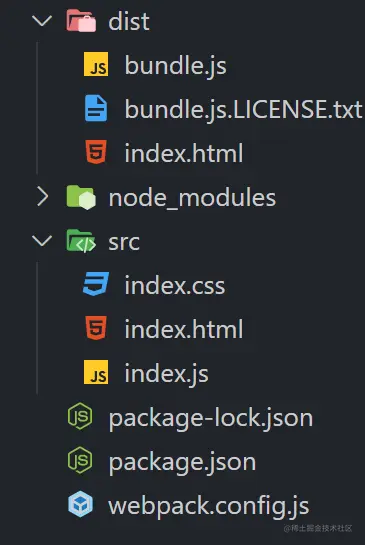The image size is (365, 545).
Task: Open bundle.js file
Action: coord(176,65)
